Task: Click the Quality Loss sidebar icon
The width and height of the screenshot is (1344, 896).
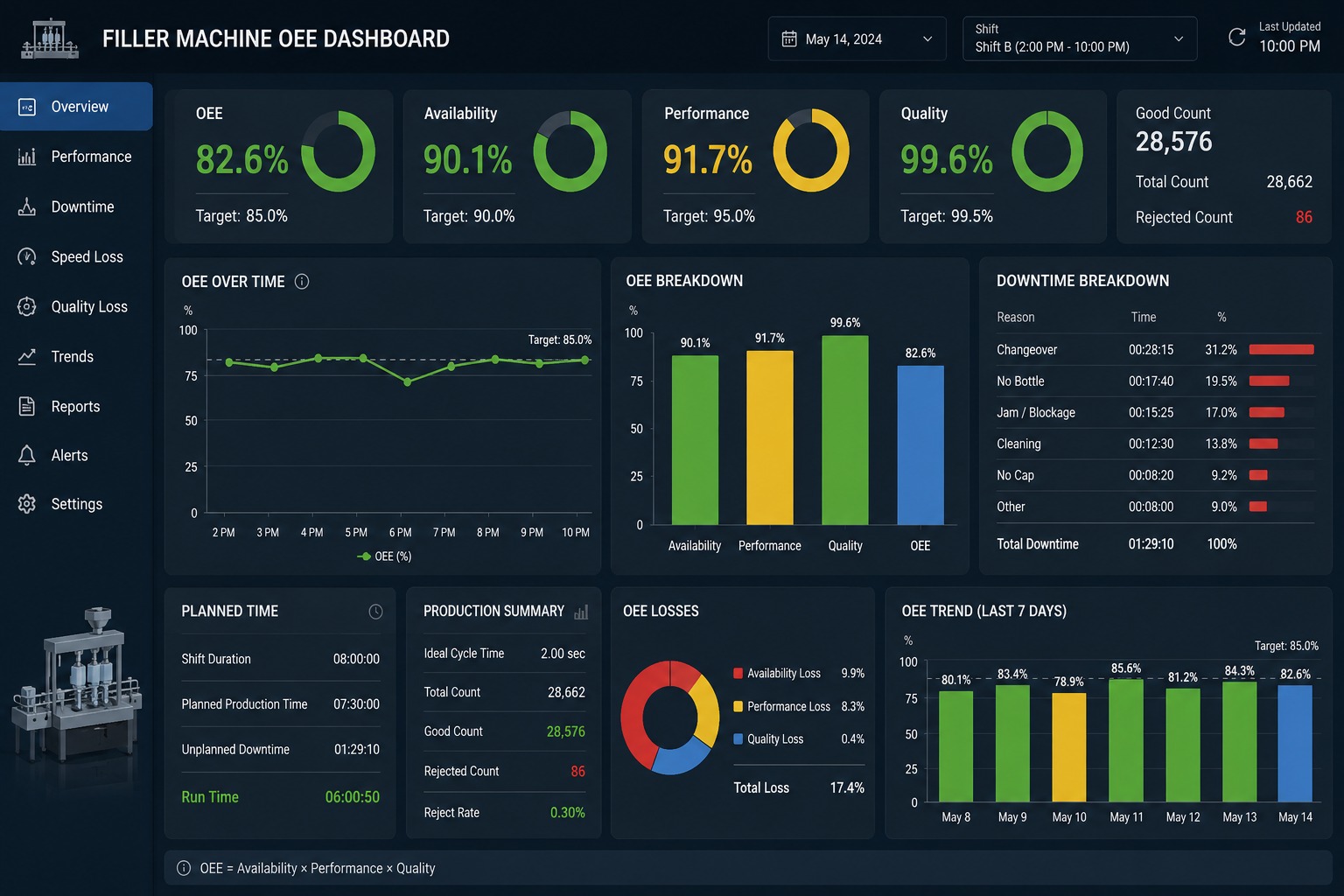Action: (27, 306)
